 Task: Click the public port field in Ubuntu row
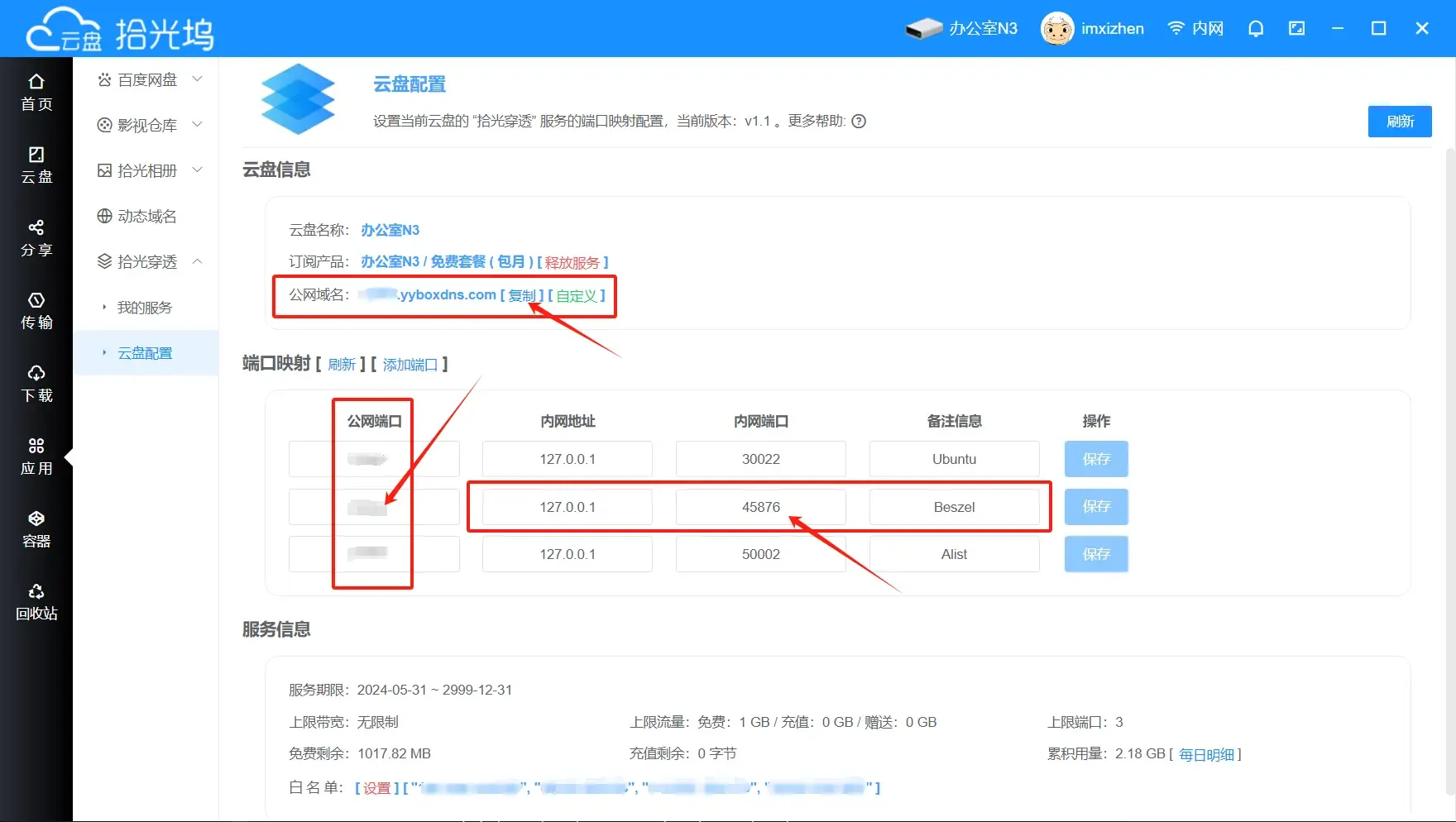click(x=374, y=459)
